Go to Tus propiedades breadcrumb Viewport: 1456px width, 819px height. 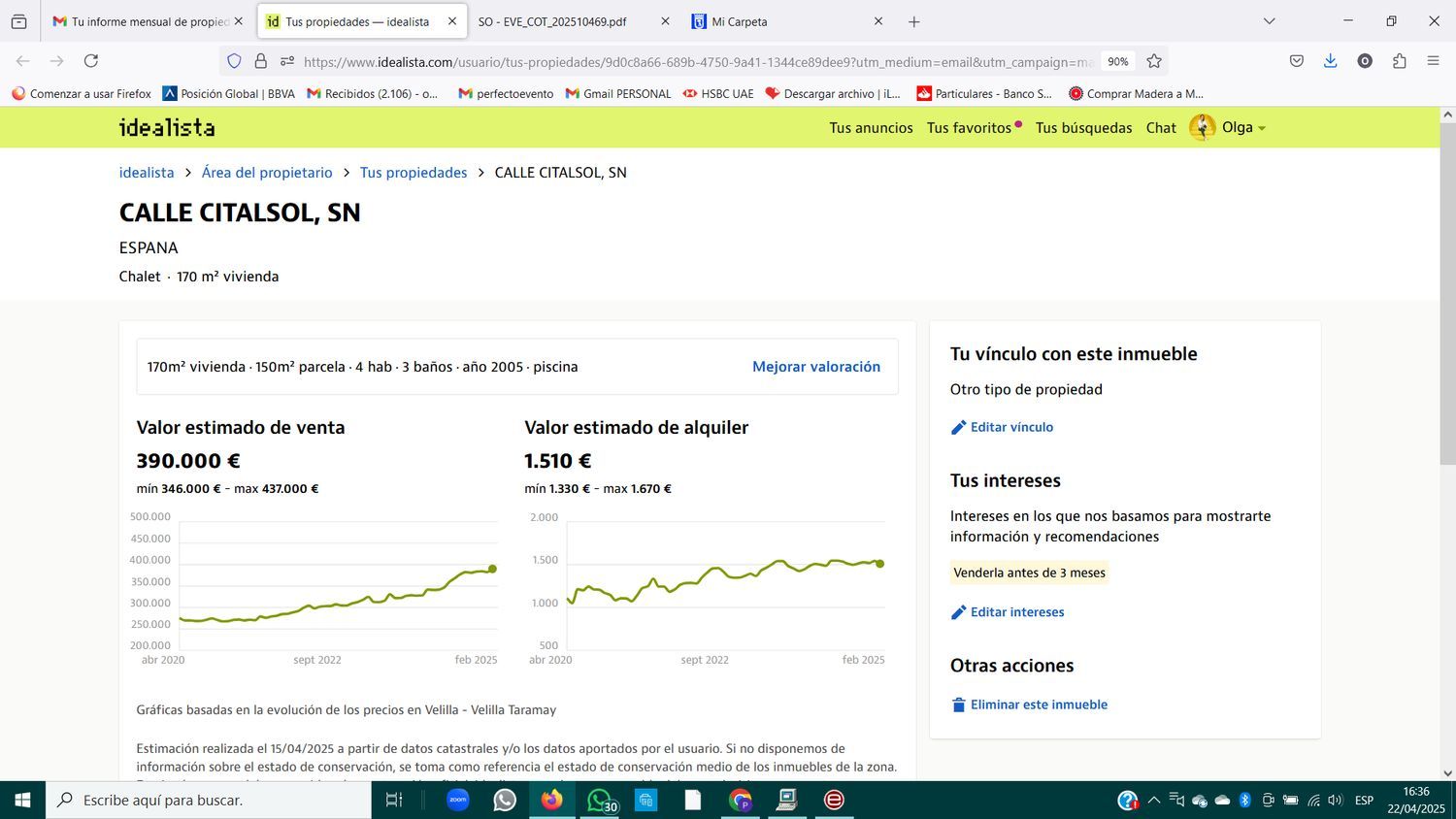pos(414,173)
